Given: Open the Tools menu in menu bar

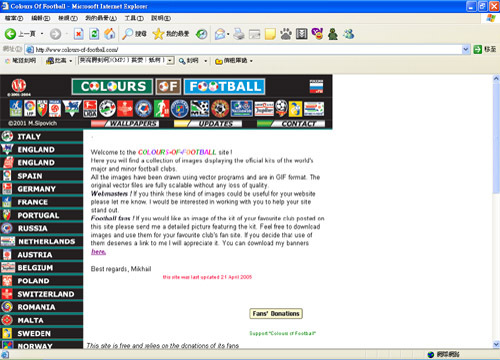Looking at the screenshot, I should [x=134, y=18].
